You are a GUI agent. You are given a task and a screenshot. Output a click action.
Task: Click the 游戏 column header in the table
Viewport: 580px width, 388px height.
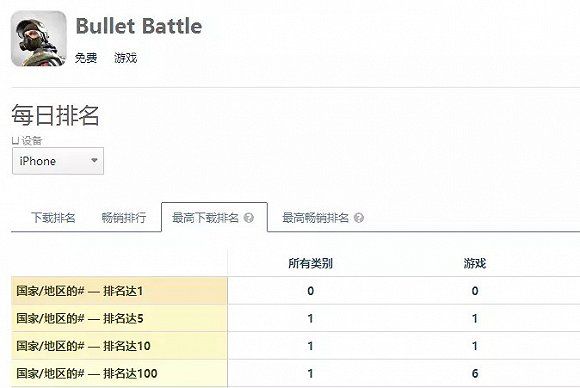click(475, 263)
